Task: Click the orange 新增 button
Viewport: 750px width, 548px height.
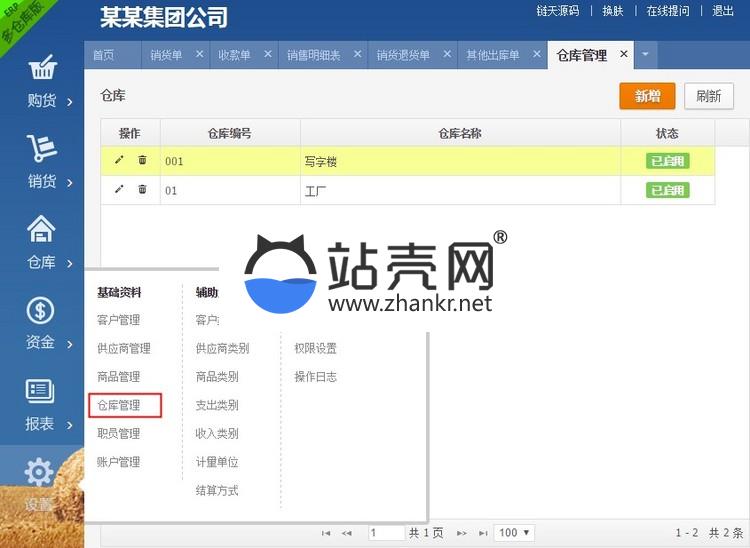Action: (x=647, y=96)
